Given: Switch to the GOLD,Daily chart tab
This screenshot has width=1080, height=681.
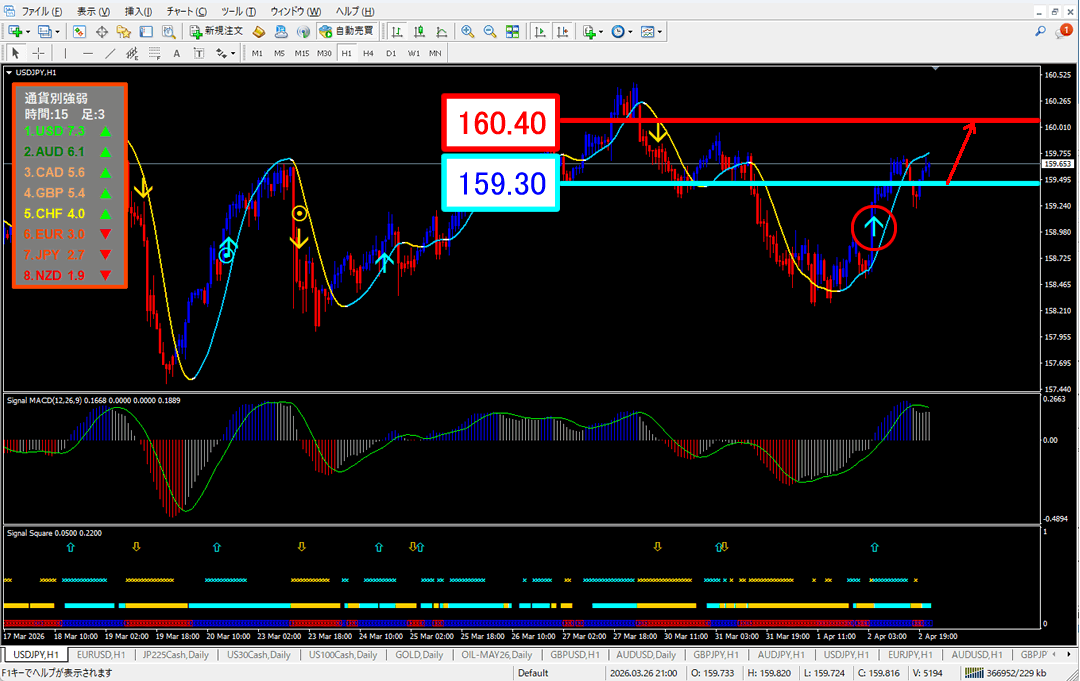Looking at the screenshot, I should point(420,654).
